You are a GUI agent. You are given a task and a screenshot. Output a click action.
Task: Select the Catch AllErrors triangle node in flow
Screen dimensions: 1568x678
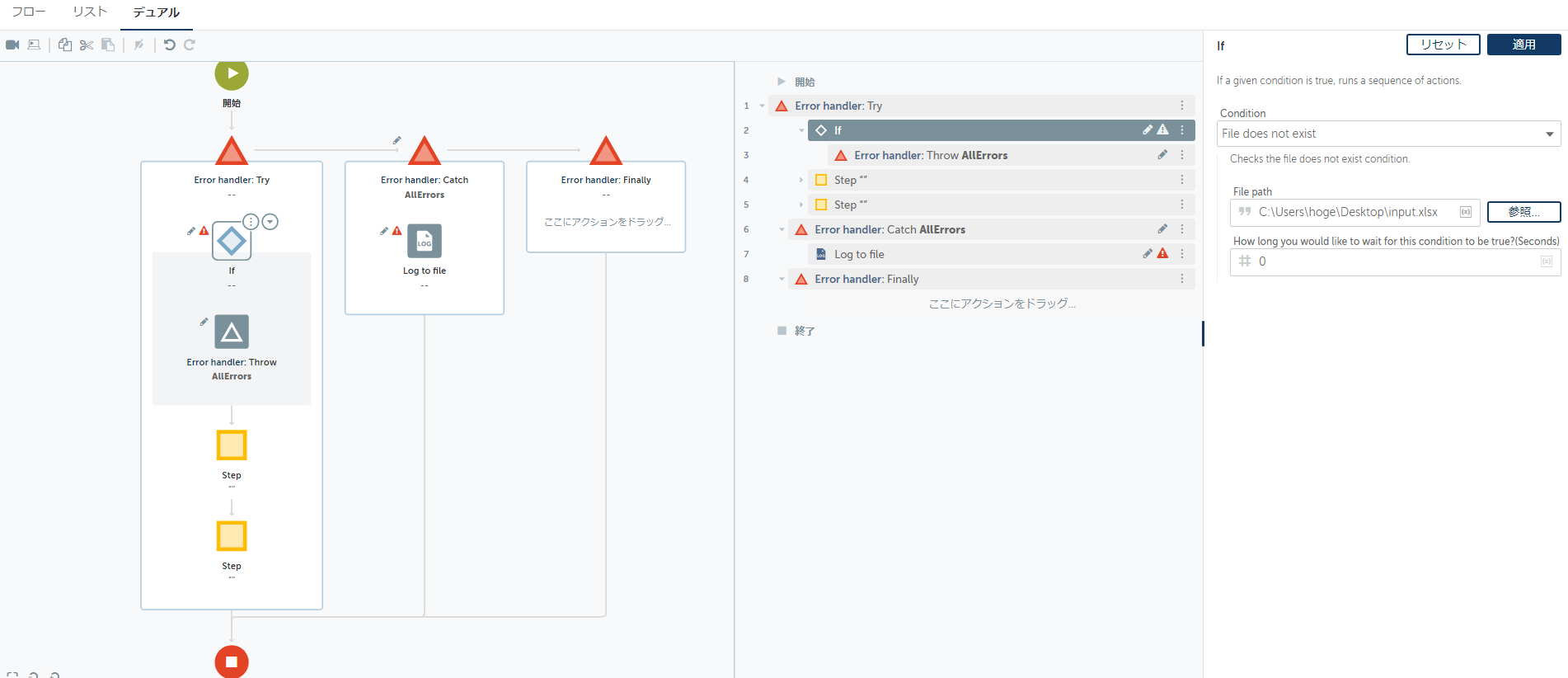[425, 151]
